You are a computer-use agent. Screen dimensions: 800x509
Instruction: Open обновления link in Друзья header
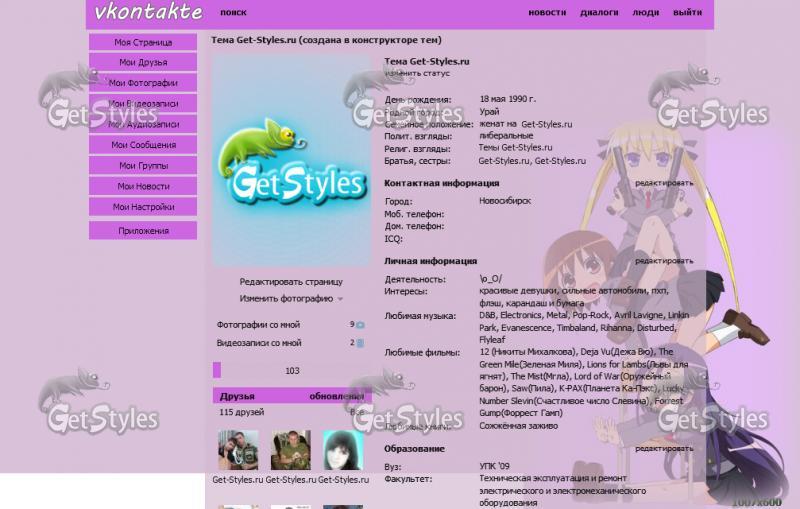coord(336,396)
